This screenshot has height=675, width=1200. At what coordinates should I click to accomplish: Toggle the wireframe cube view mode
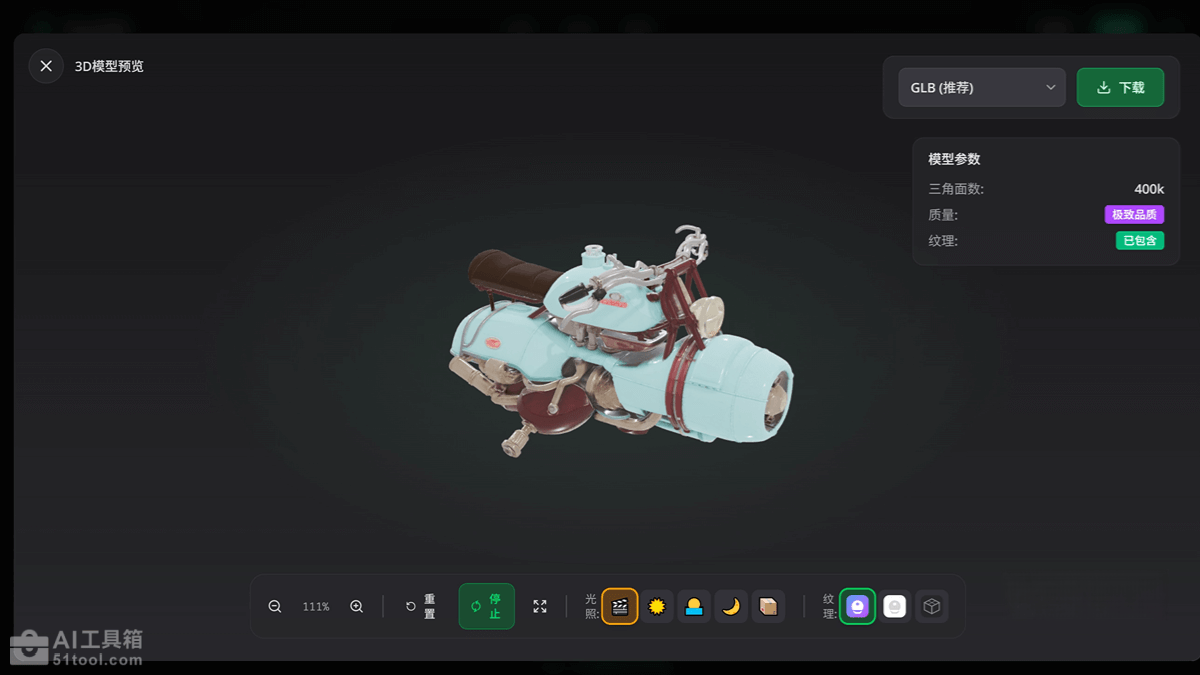(x=932, y=607)
